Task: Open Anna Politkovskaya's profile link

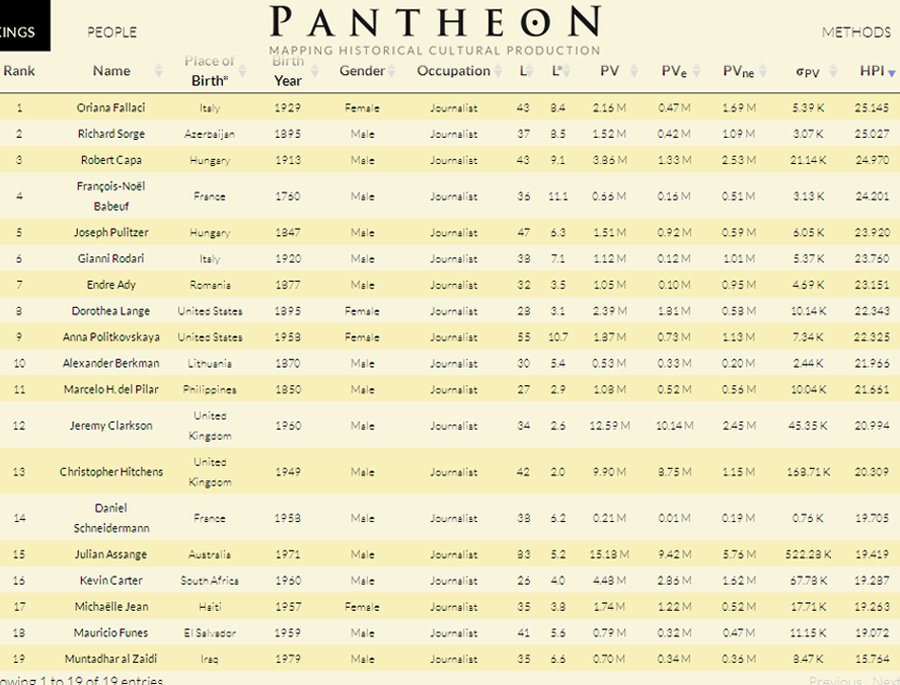Action: point(111,336)
